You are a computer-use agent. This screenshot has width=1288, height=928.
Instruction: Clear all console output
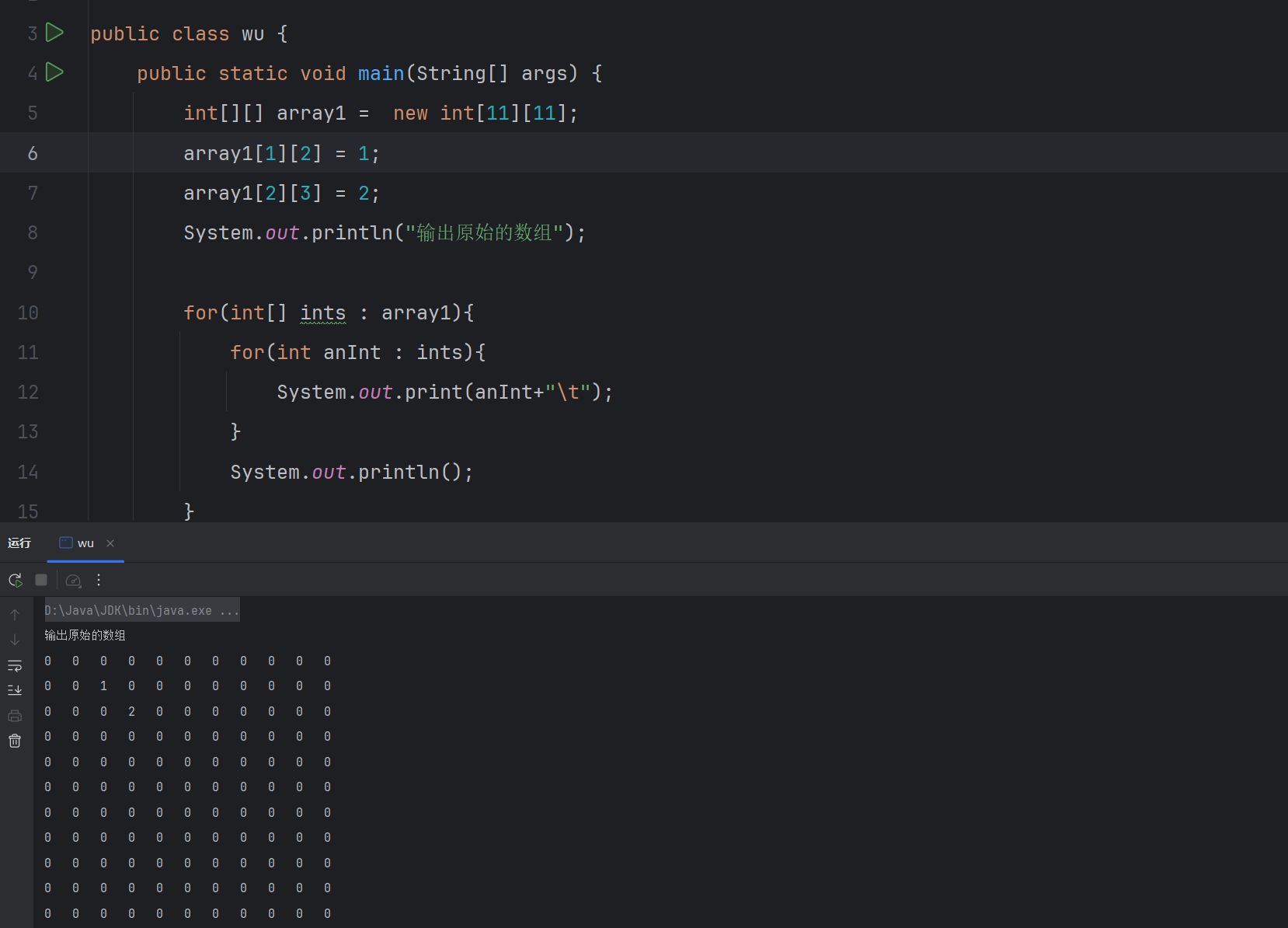tap(15, 741)
